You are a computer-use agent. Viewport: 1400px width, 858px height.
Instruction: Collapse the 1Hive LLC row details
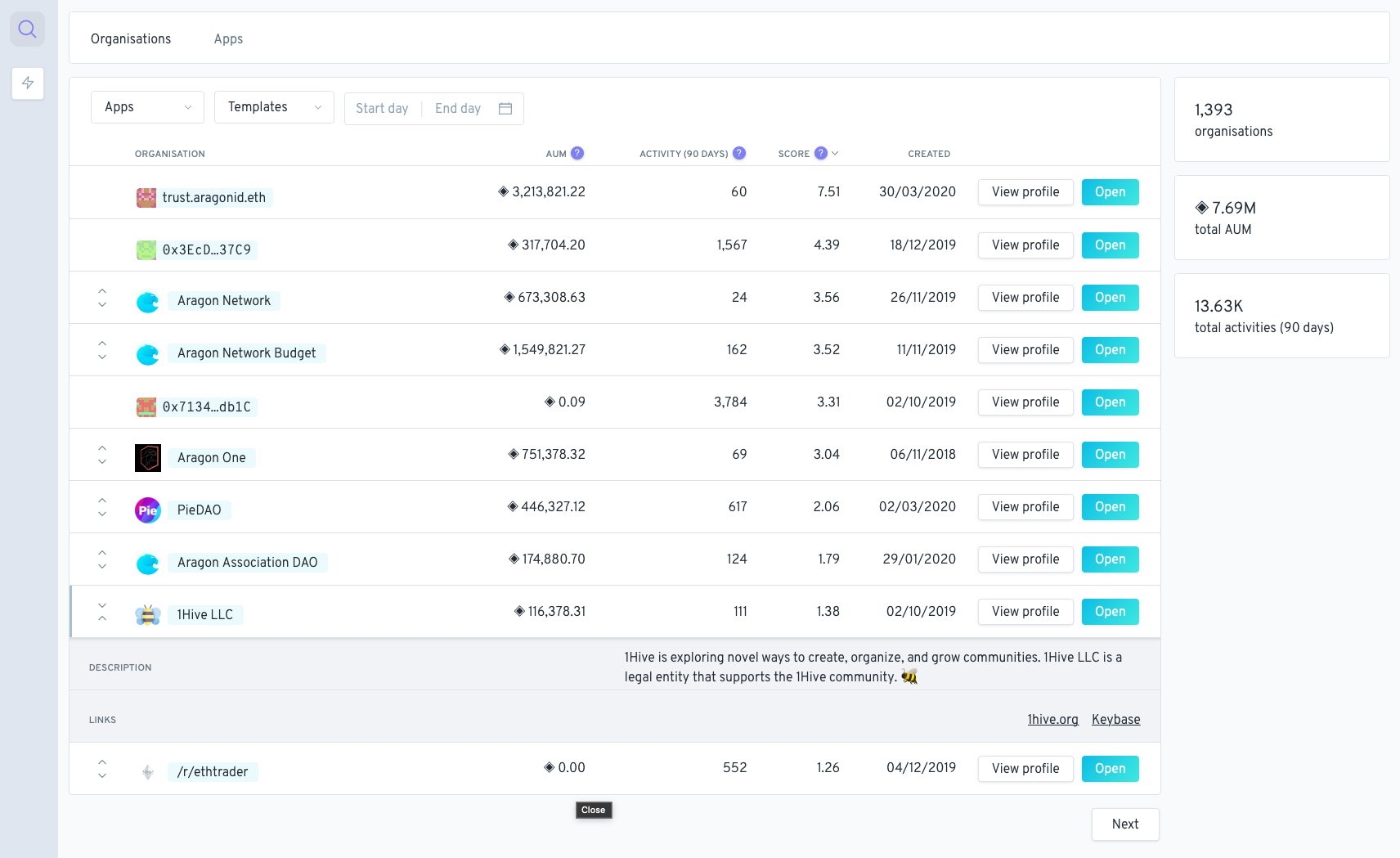[x=102, y=612]
